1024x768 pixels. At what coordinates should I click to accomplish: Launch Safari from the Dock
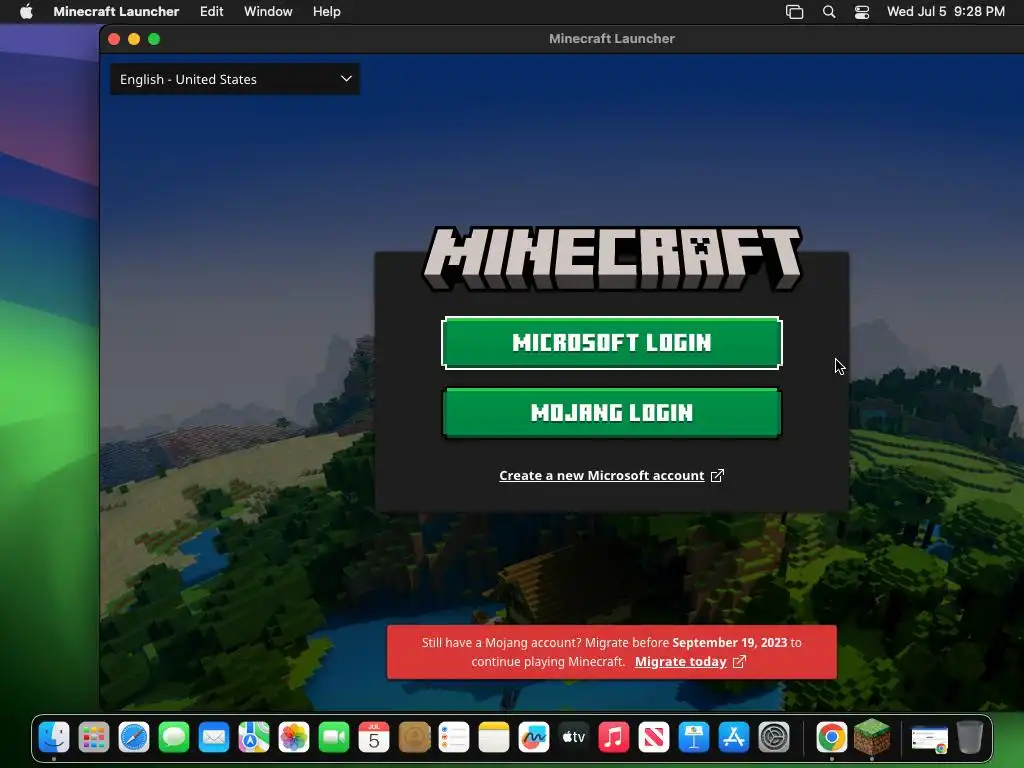[134, 737]
